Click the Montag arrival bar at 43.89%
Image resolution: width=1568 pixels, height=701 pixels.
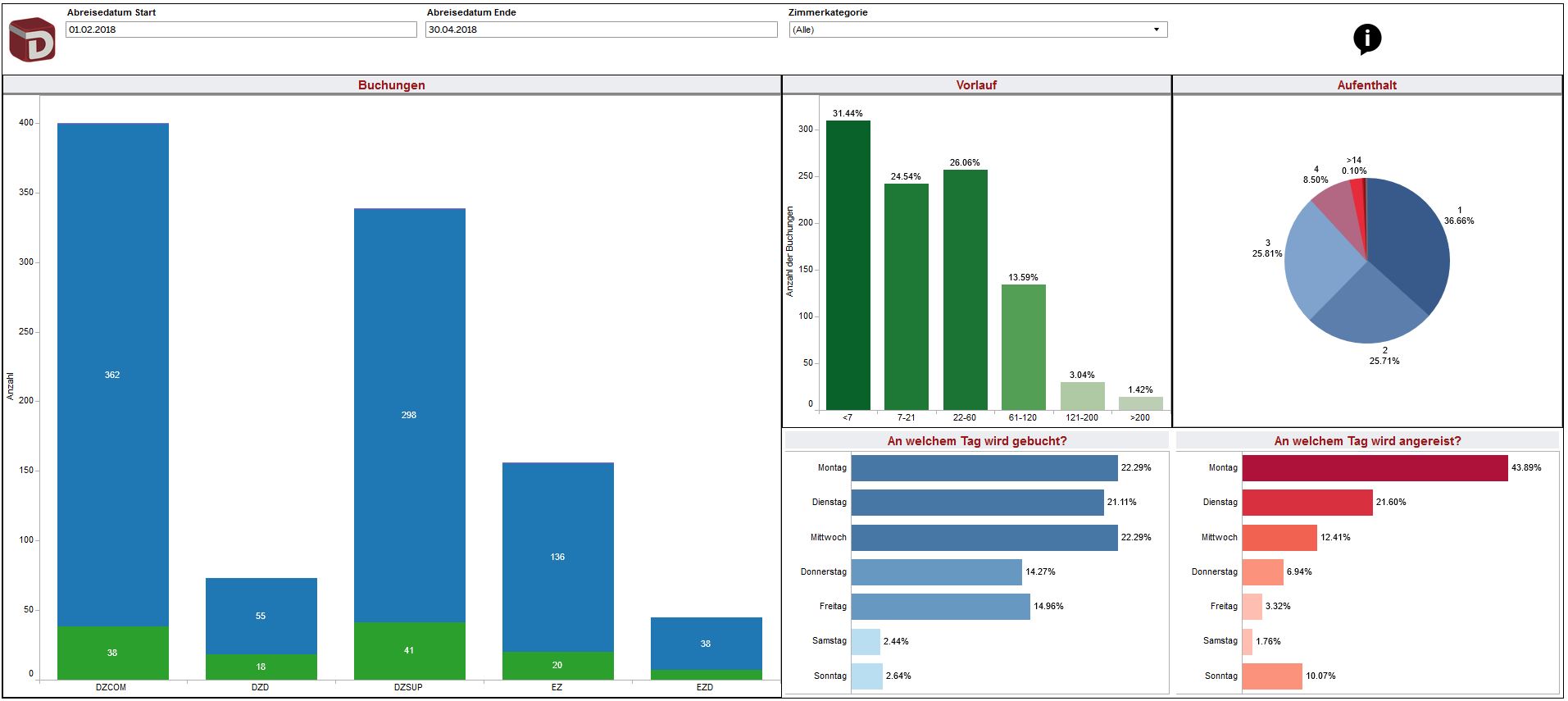pyautogui.click(x=1375, y=468)
